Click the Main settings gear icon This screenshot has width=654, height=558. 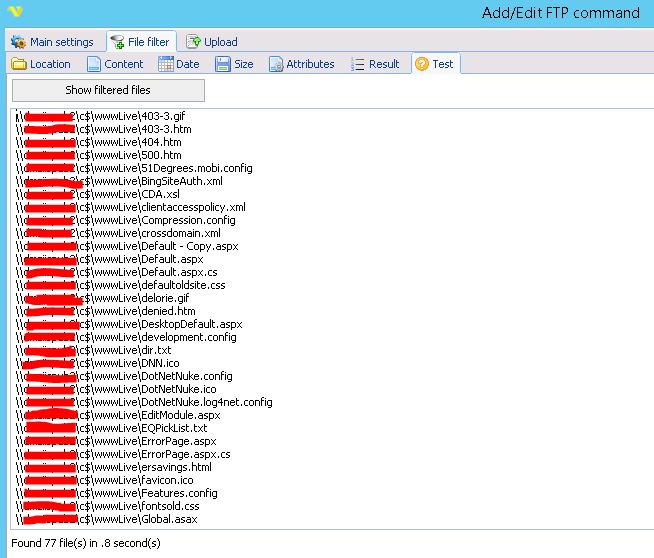(18, 42)
